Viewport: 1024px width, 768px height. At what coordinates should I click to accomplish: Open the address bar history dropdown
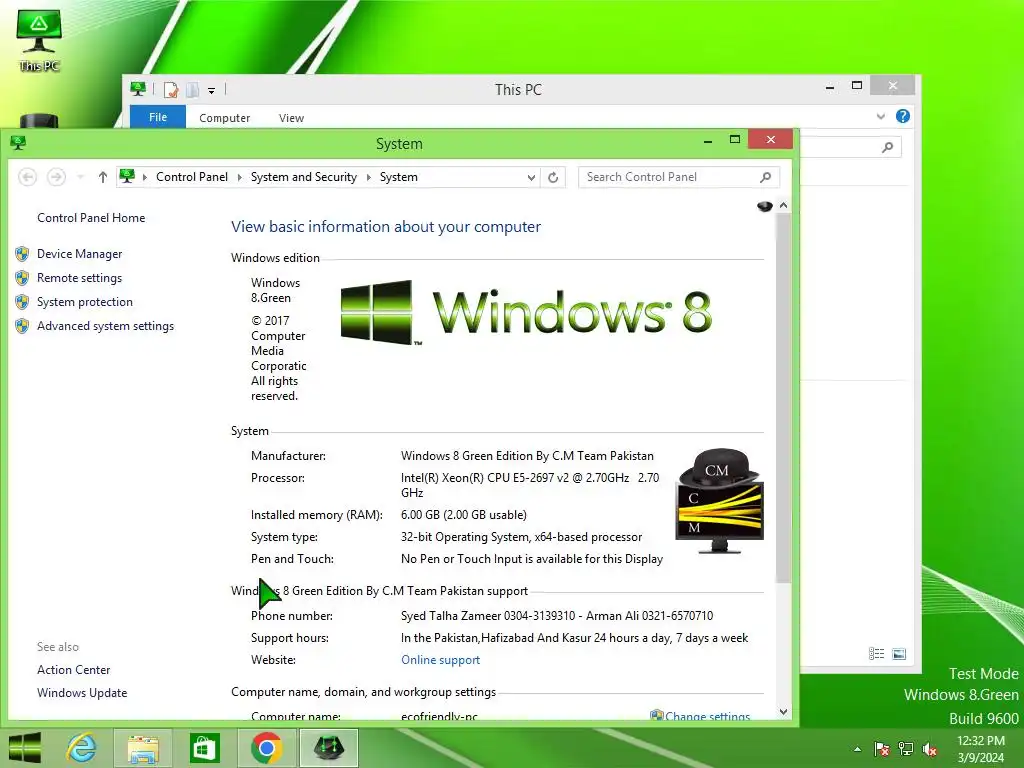point(531,177)
